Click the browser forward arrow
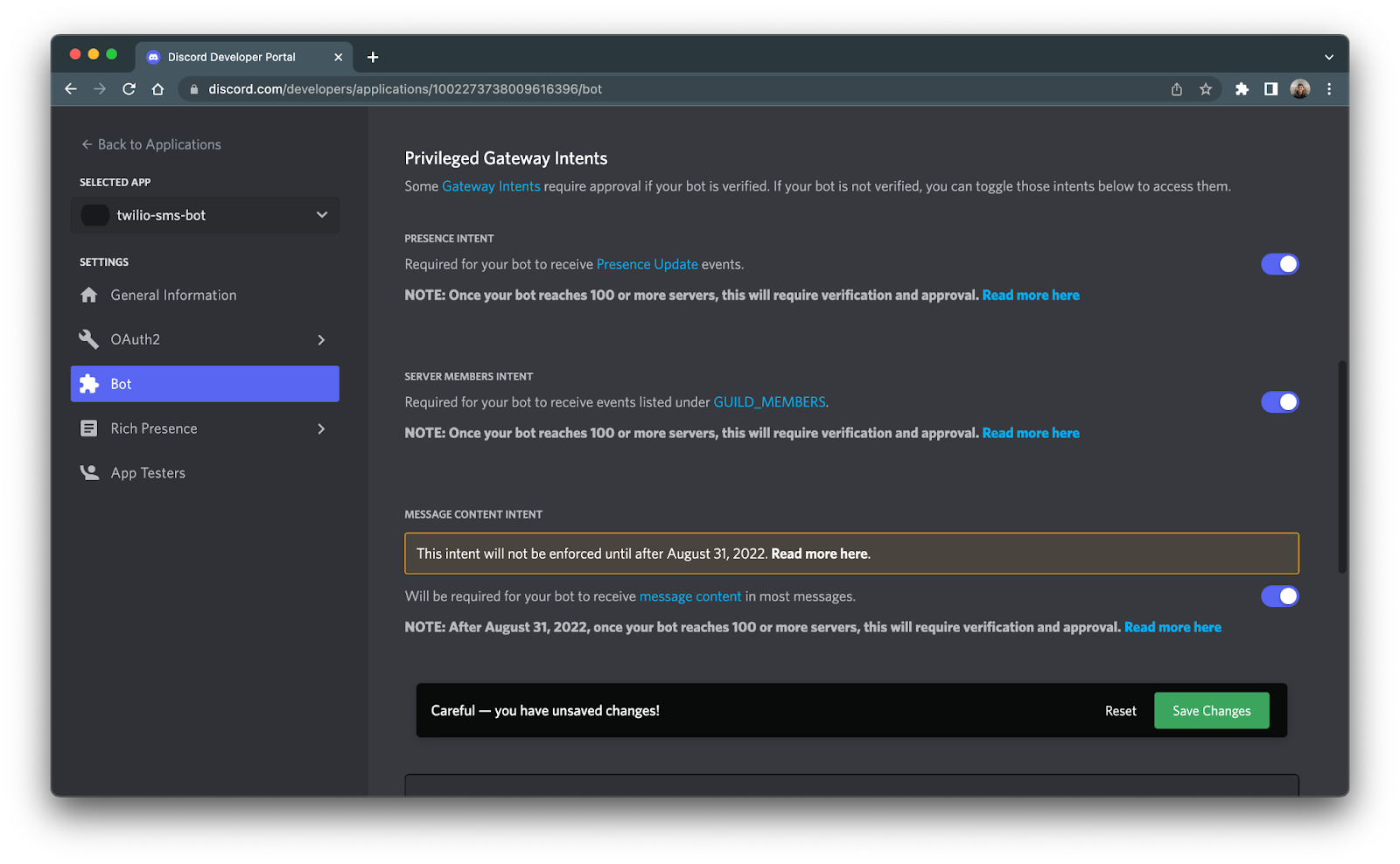The image size is (1400, 864). coord(100,89)
